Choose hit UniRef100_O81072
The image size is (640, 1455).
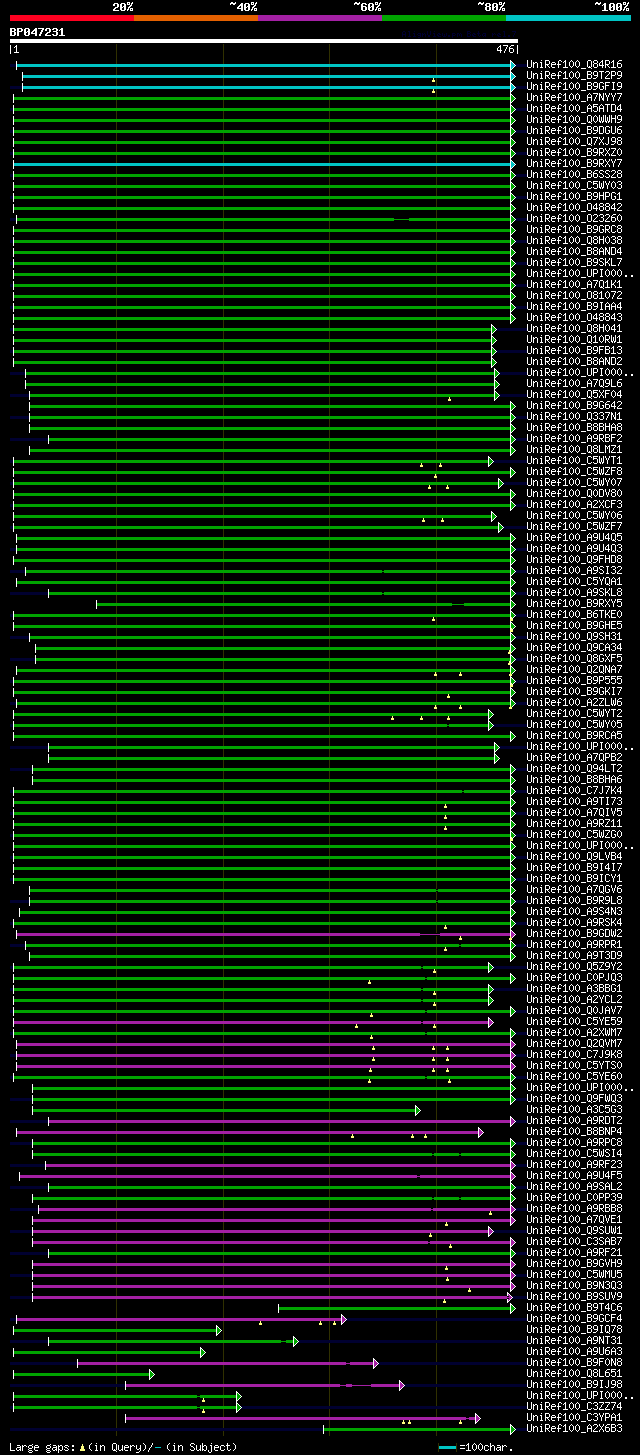(574, 295)
